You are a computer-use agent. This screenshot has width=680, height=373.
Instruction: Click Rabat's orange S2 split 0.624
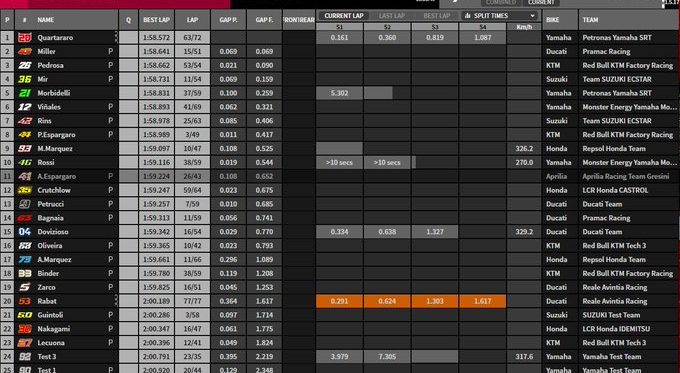[x=387, y=301]
